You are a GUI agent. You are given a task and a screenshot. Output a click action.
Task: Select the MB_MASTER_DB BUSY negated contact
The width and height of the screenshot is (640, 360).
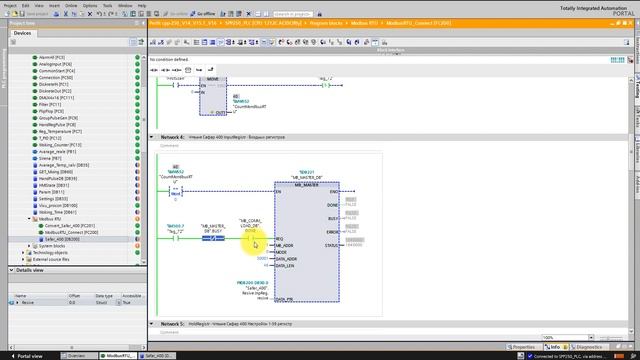click(x=213, y=238)
